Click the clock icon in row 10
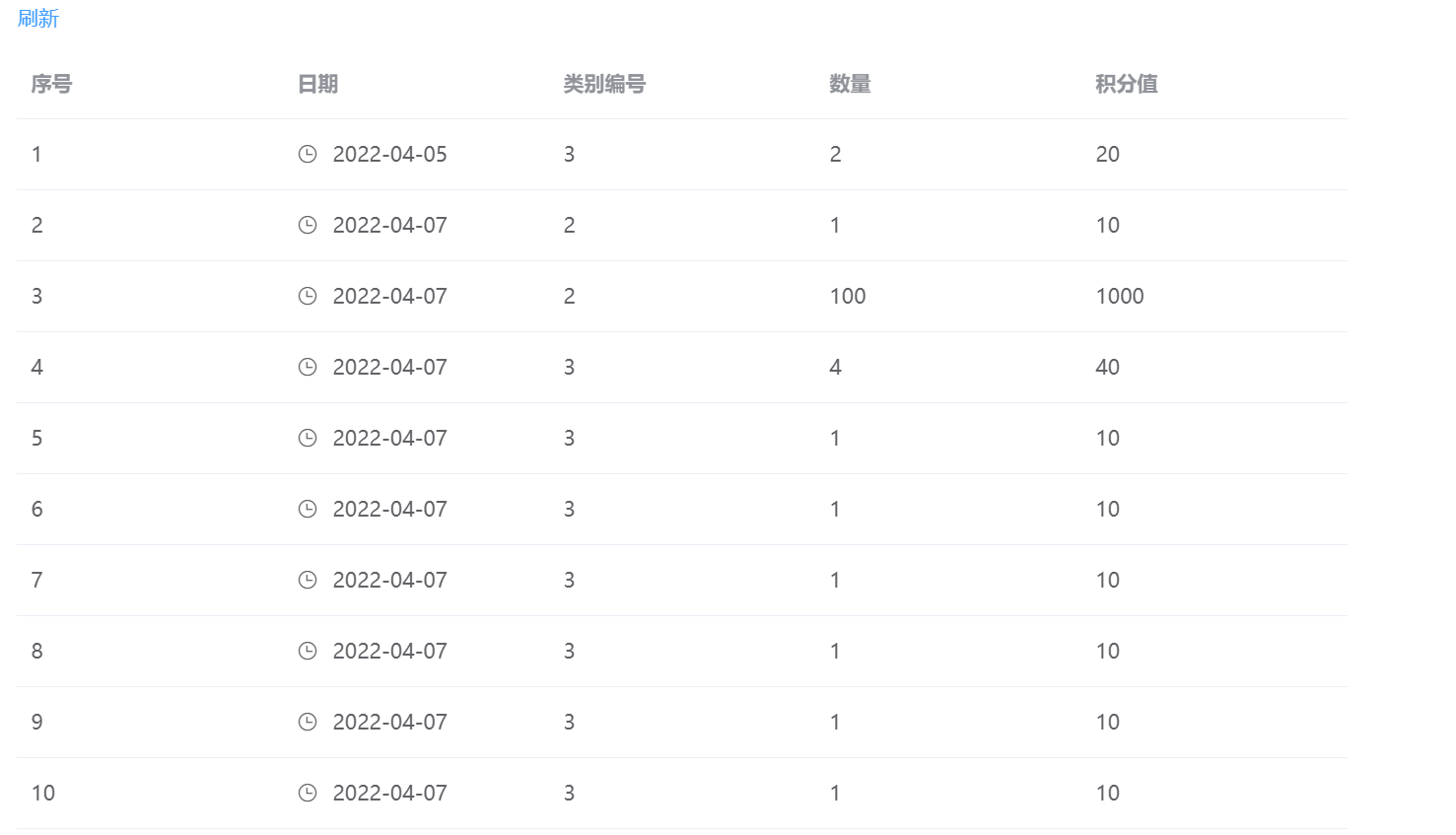Screen dimensions: 1456x835 point(308,793)
